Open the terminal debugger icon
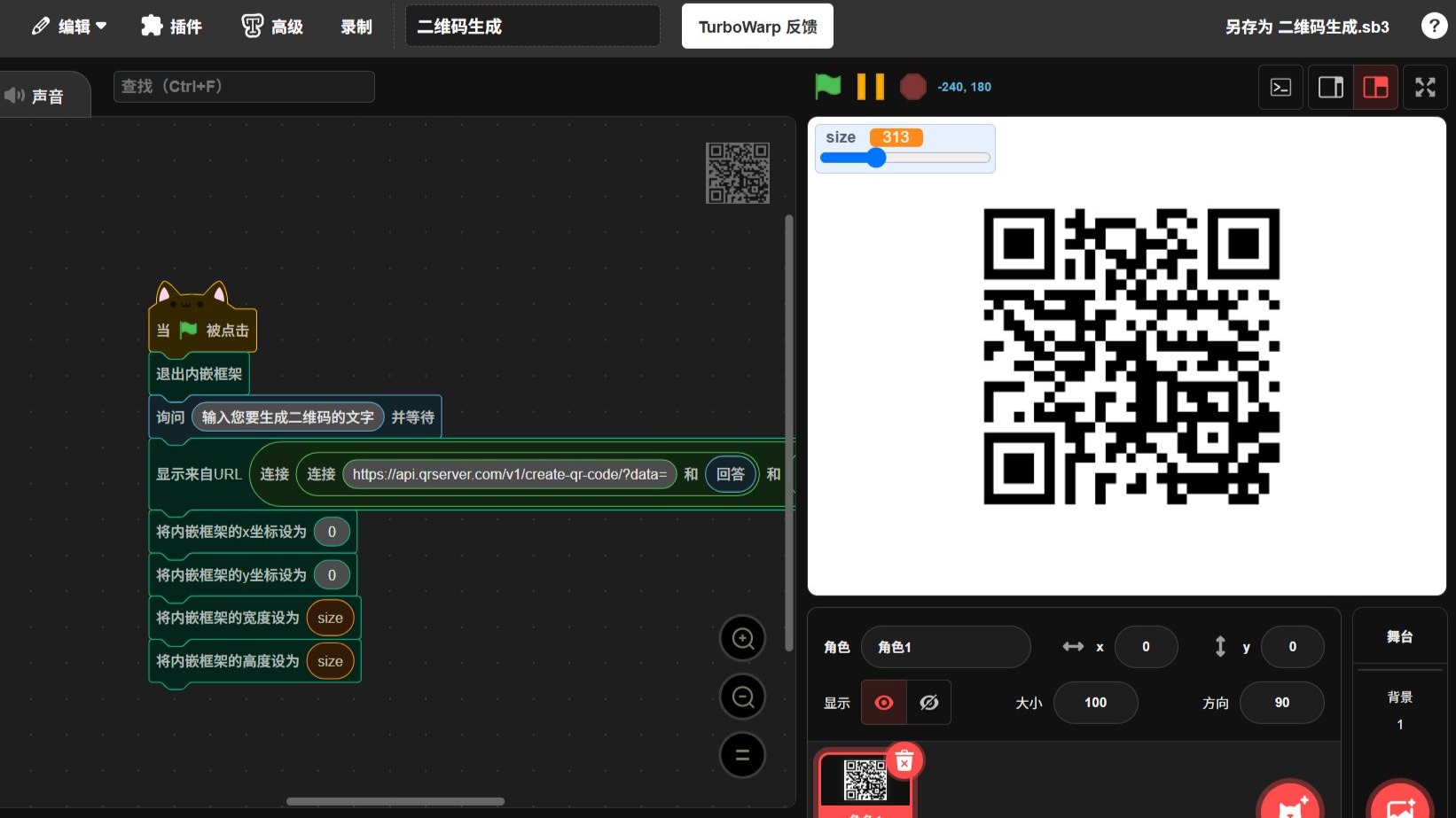The height and width of the screenshot is (818, 1456). pyautogui.click(x=1280, y=87)
